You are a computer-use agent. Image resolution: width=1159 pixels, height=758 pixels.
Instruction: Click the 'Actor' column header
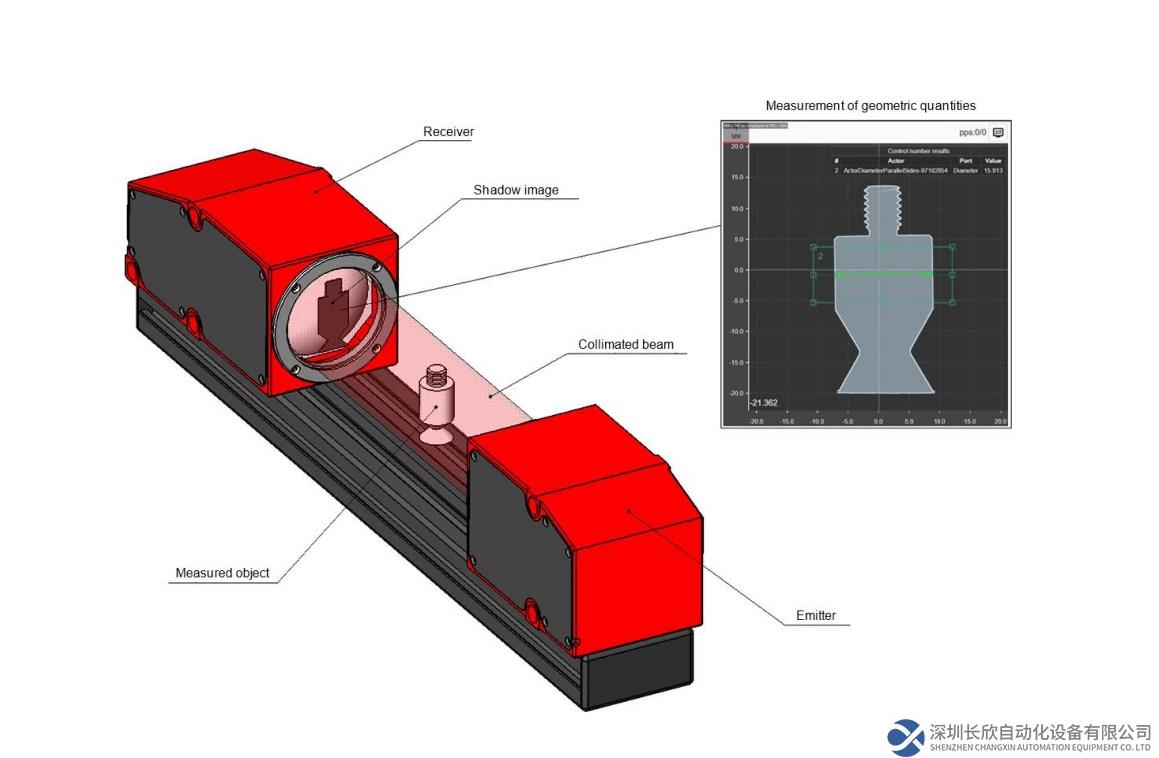(896, 160)
